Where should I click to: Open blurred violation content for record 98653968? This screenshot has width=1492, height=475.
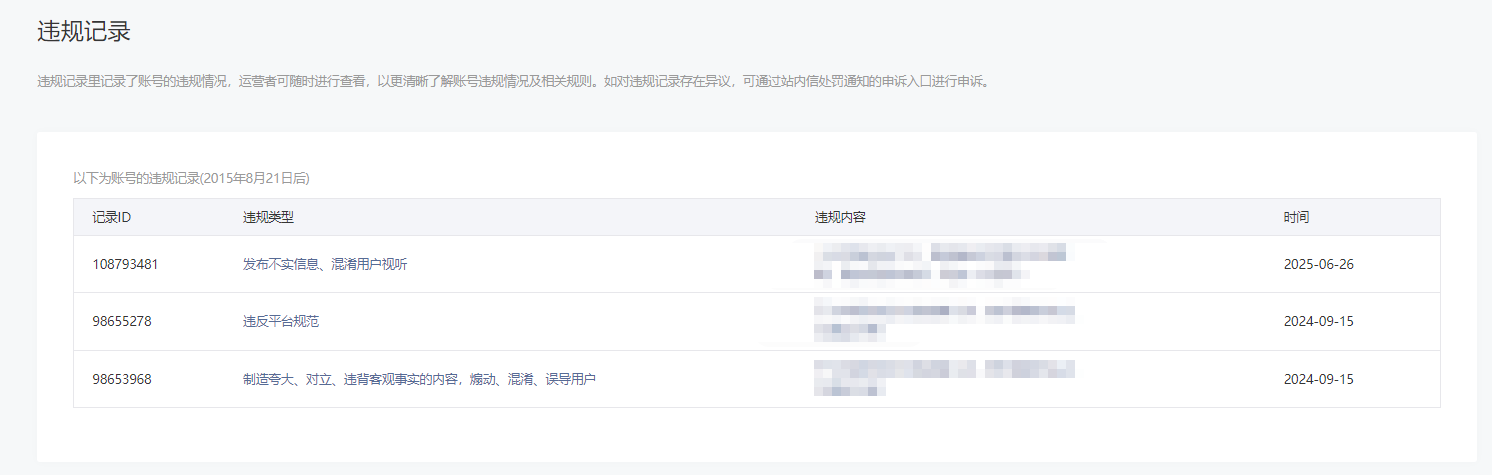pos(944,377)
